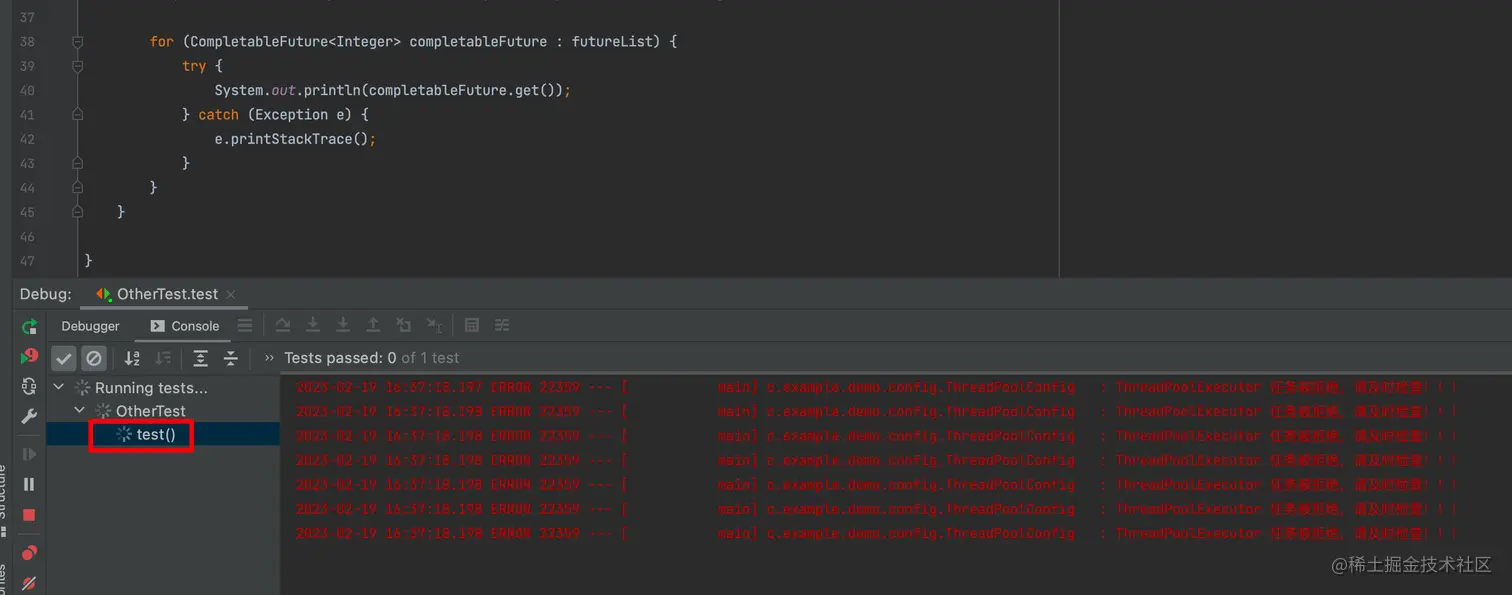Fold the for loop at line 38
Image resolution: width=1512 pixels, height=595 pixels.
(77, 42)
